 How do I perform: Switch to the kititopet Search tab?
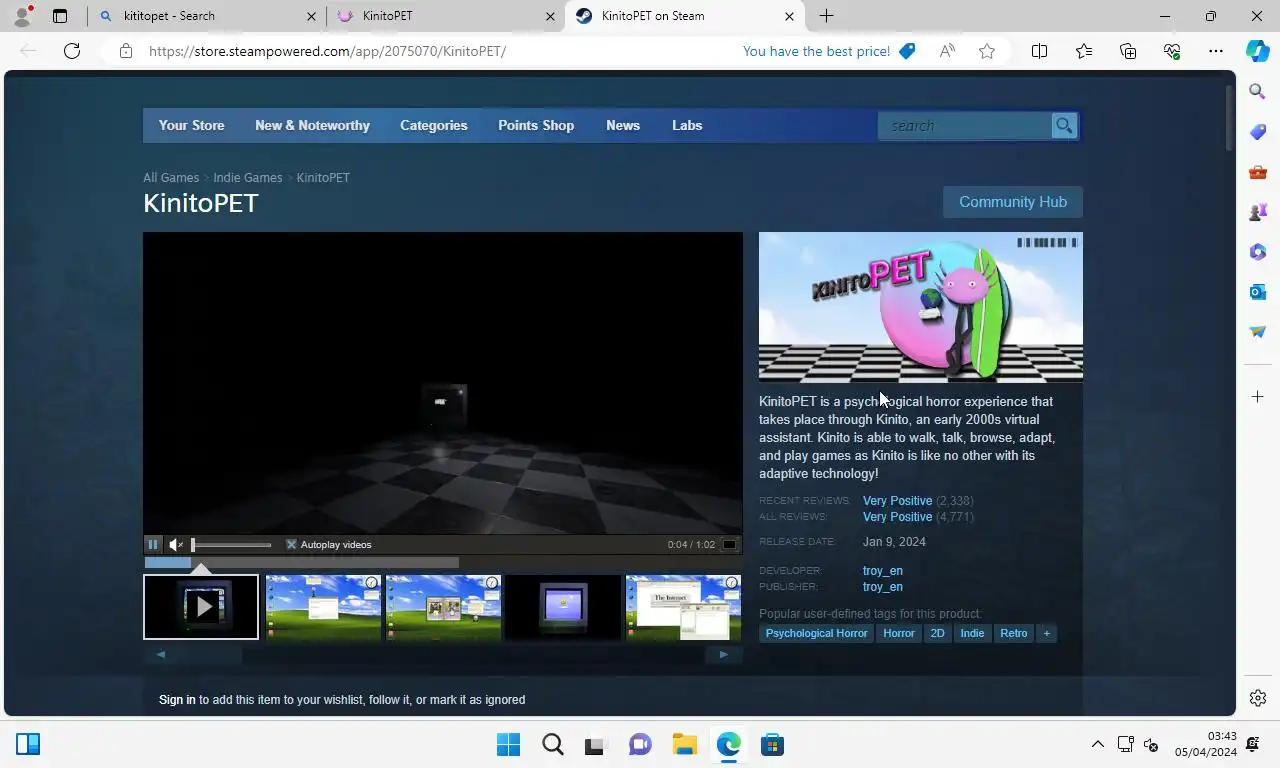tap(206, 16)
